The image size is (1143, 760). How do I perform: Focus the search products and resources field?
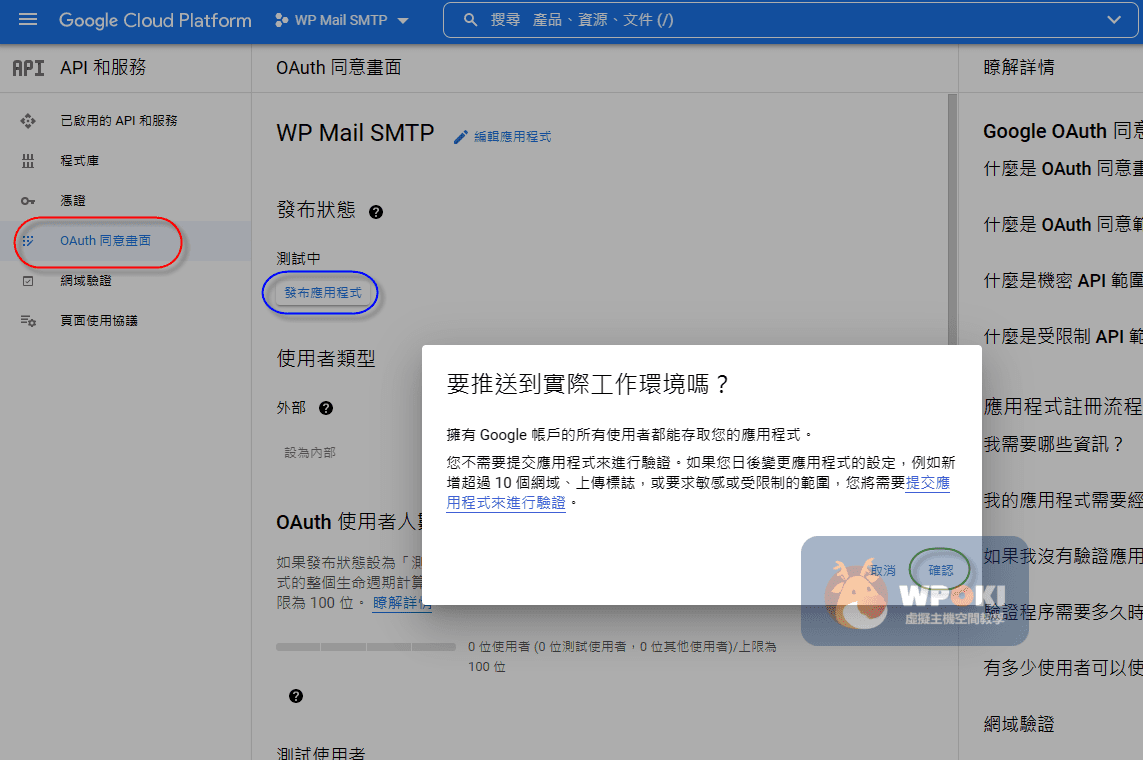(790, 20)
